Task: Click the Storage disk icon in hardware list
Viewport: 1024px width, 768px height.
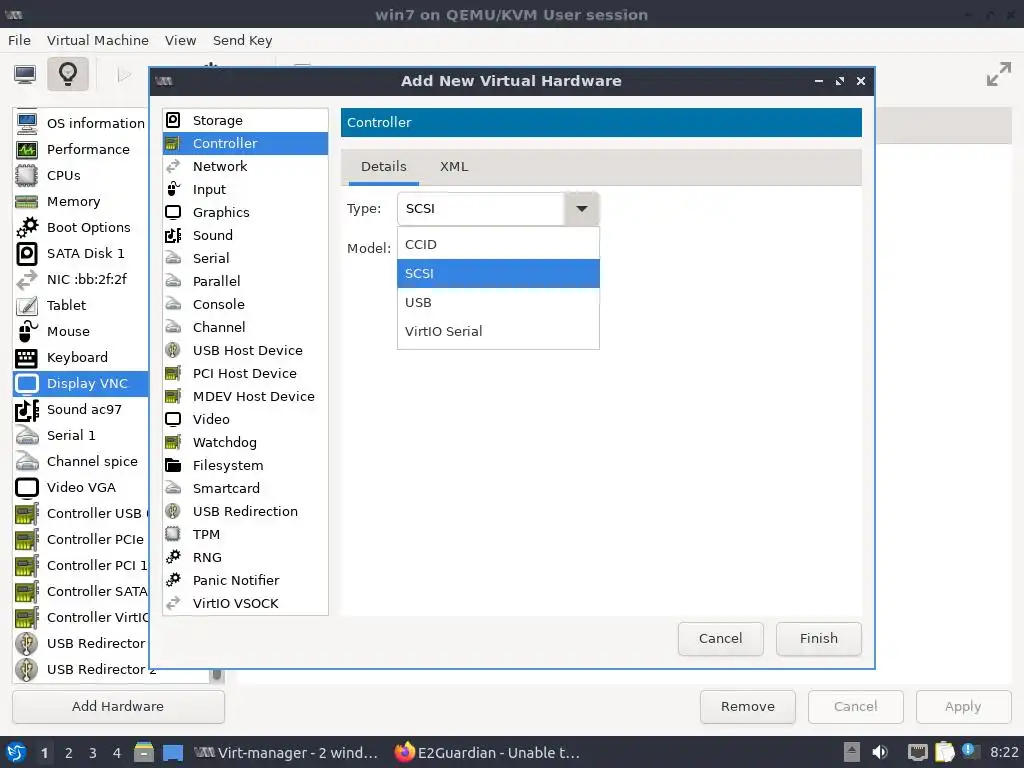Action: coord(173,120)
